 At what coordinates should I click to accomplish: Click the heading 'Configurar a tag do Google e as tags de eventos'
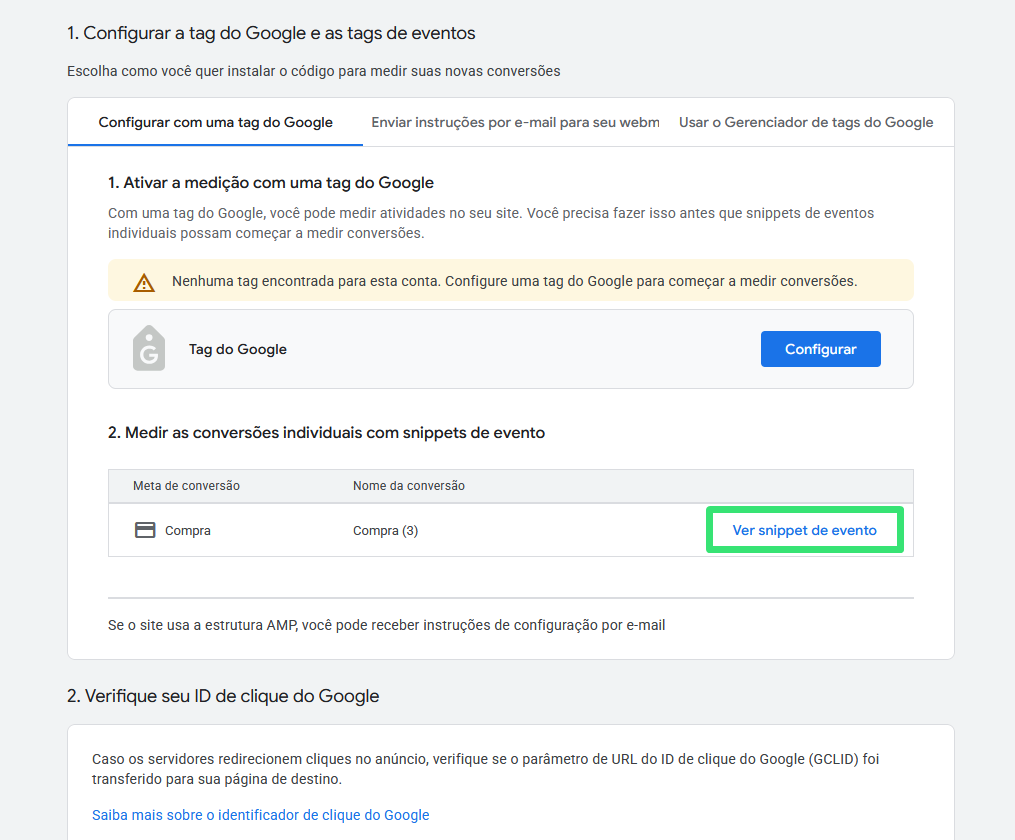271,33
